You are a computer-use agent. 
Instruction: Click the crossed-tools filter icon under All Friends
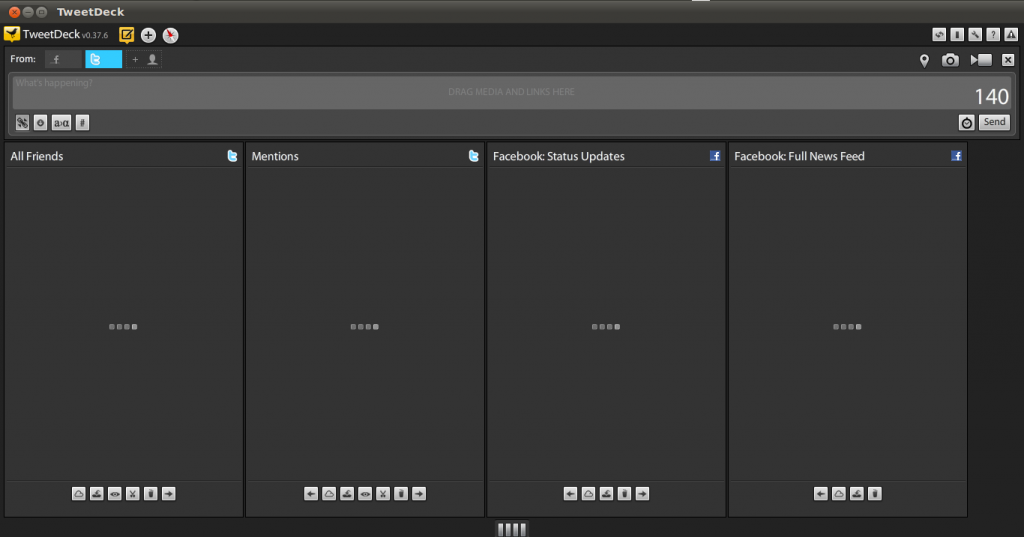[x=133, y=494]
